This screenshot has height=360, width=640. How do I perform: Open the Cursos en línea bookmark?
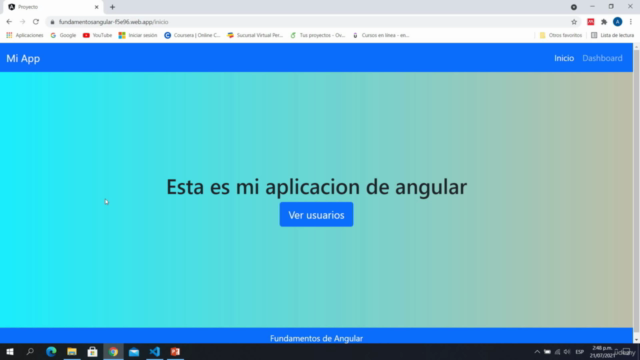(x=381, y=36)
